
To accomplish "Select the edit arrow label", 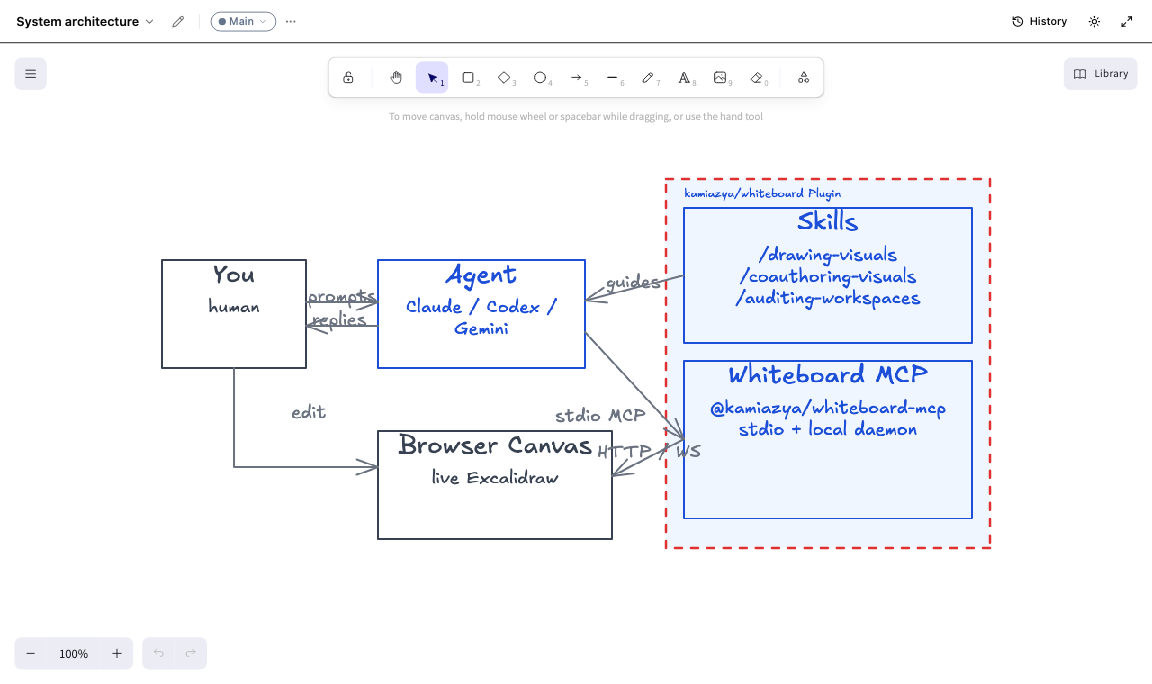I will (x=309, y=412).
